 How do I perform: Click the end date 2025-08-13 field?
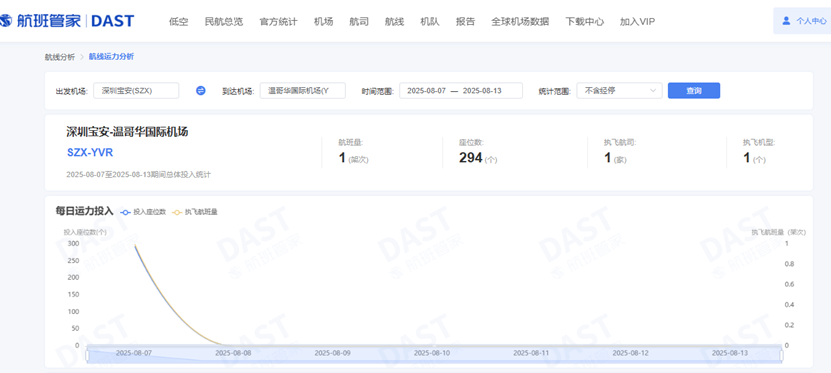(482, 91)
